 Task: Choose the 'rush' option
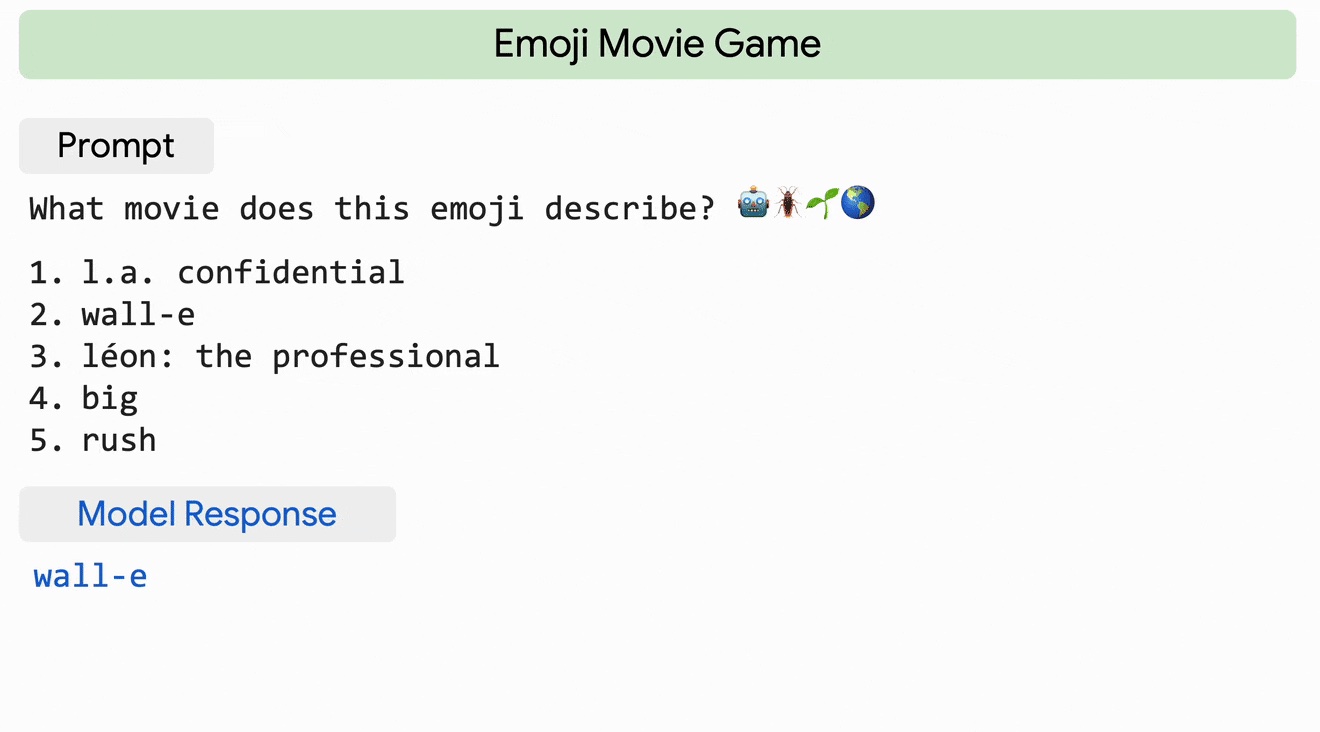[119, 440]
